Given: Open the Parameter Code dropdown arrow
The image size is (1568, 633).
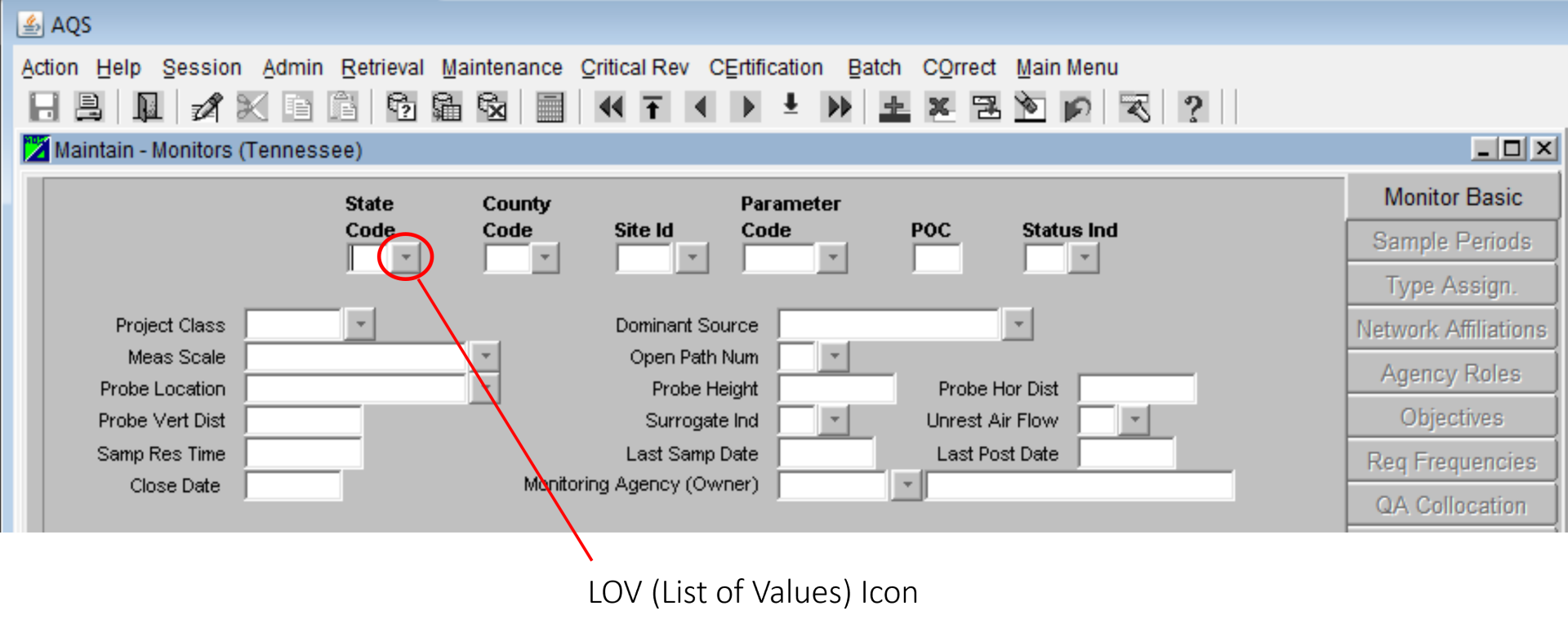Looking at the screenshot, I should coord(832,258).
